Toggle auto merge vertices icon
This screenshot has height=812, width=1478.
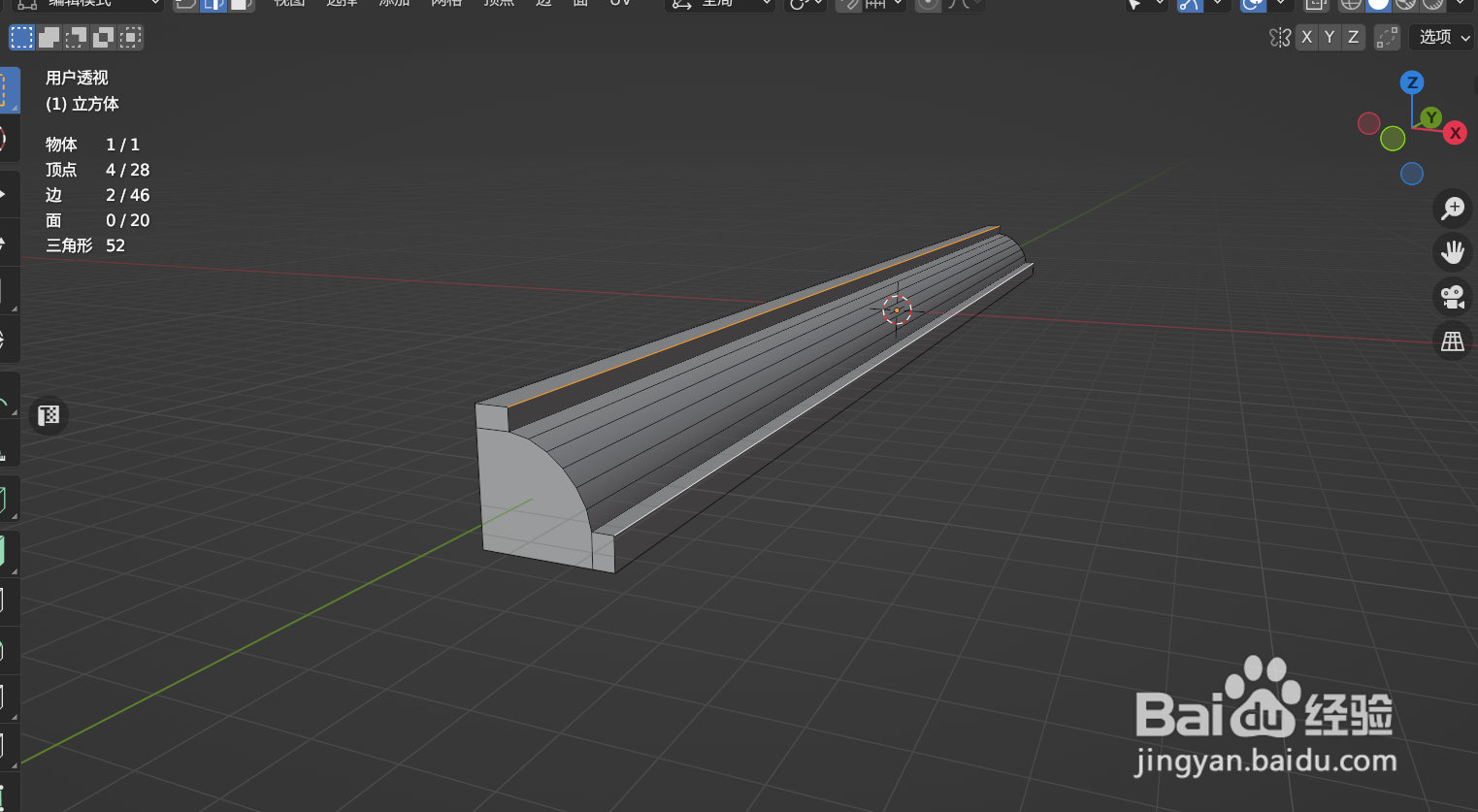pyautogui.click(x=1388, y=38)
